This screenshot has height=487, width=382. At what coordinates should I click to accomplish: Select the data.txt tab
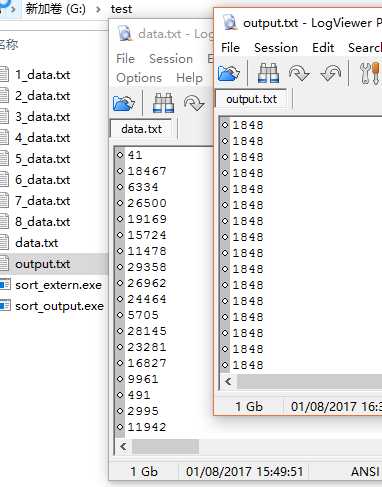pos(141,129)
